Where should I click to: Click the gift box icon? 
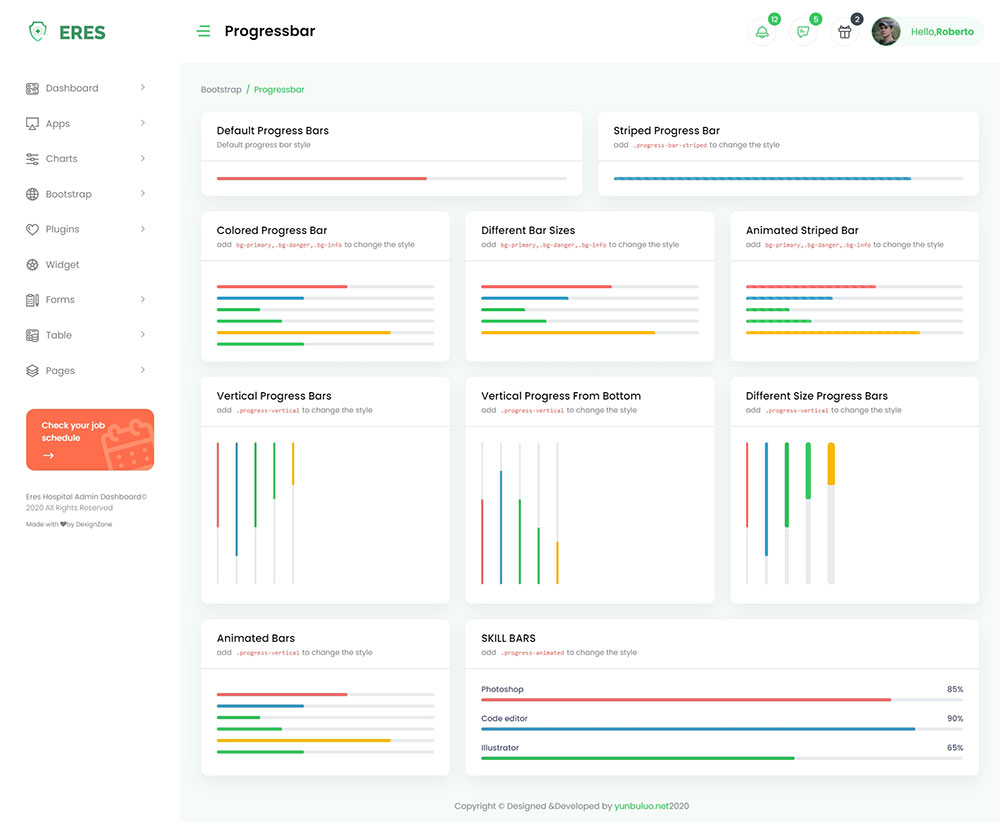click(844, 32)
